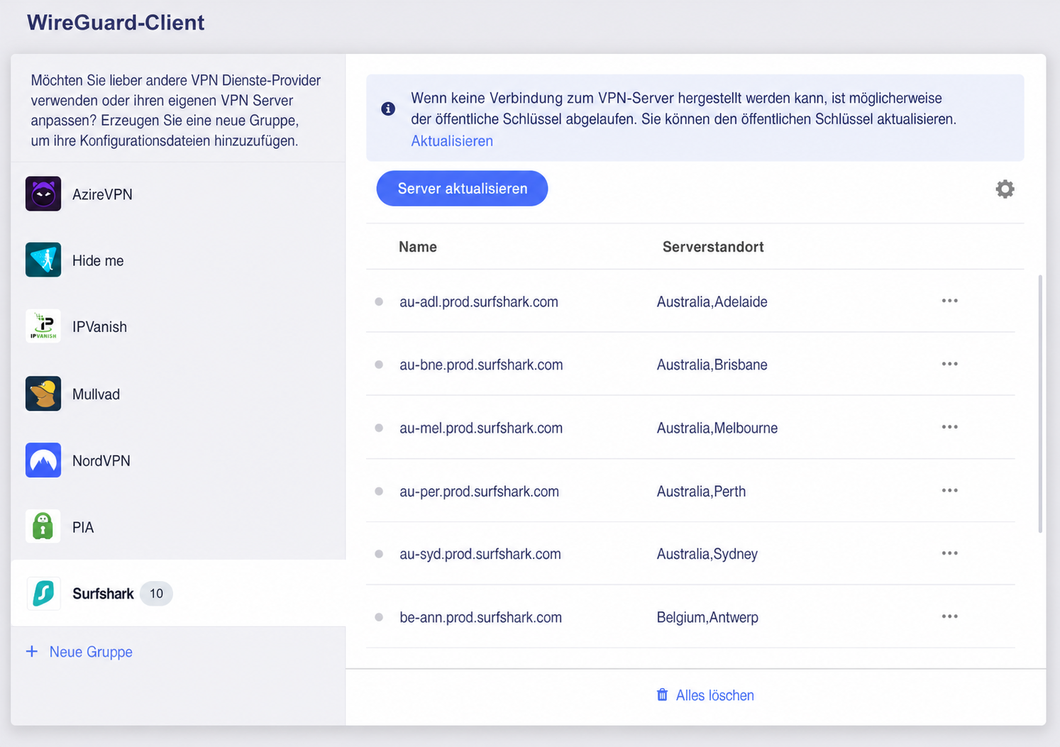1060x747 pixels.
Task: Open more options for be-ann.prod.surfshark.com
Action: tap(950, 617)
